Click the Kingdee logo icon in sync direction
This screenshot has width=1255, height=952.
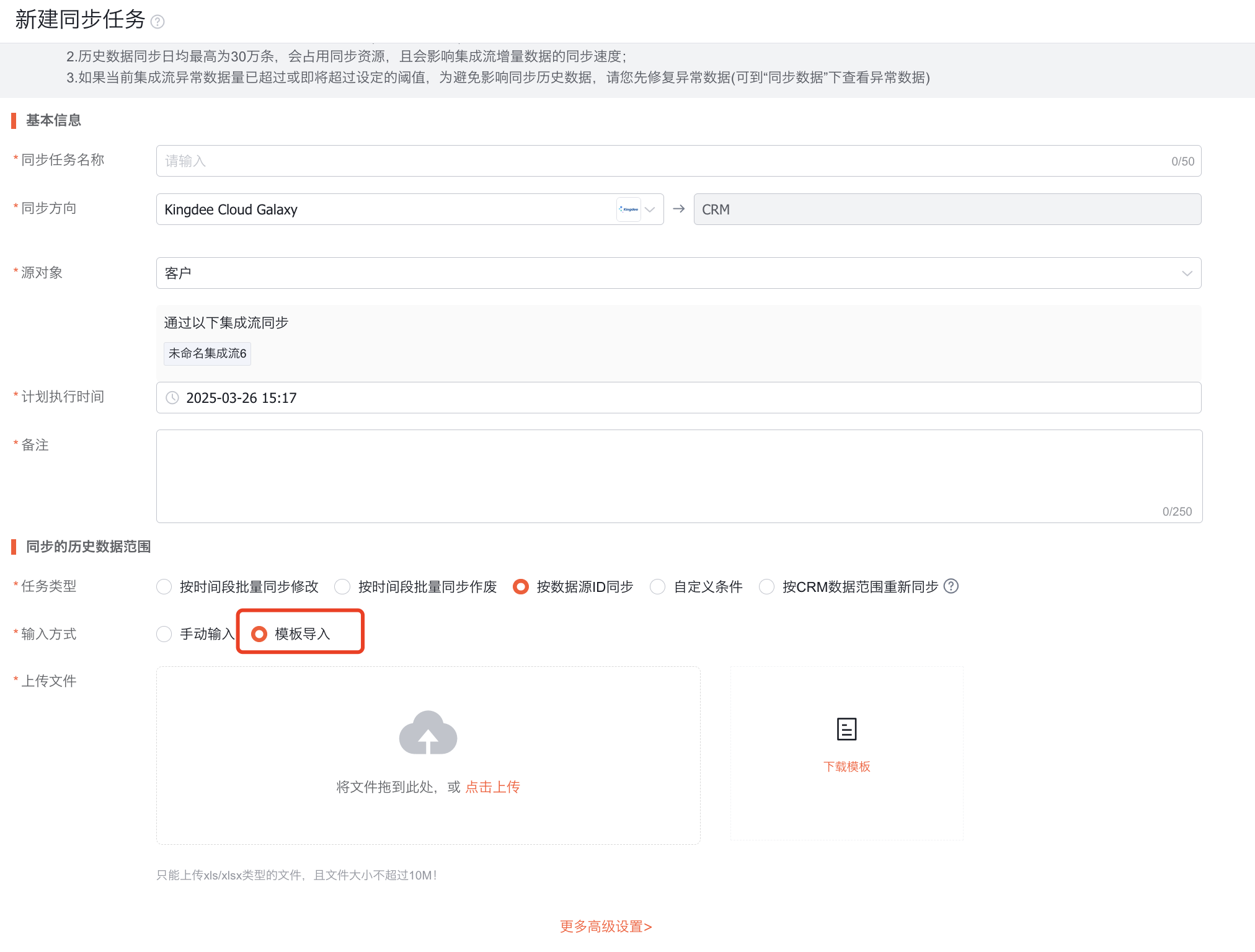point(629,209)
